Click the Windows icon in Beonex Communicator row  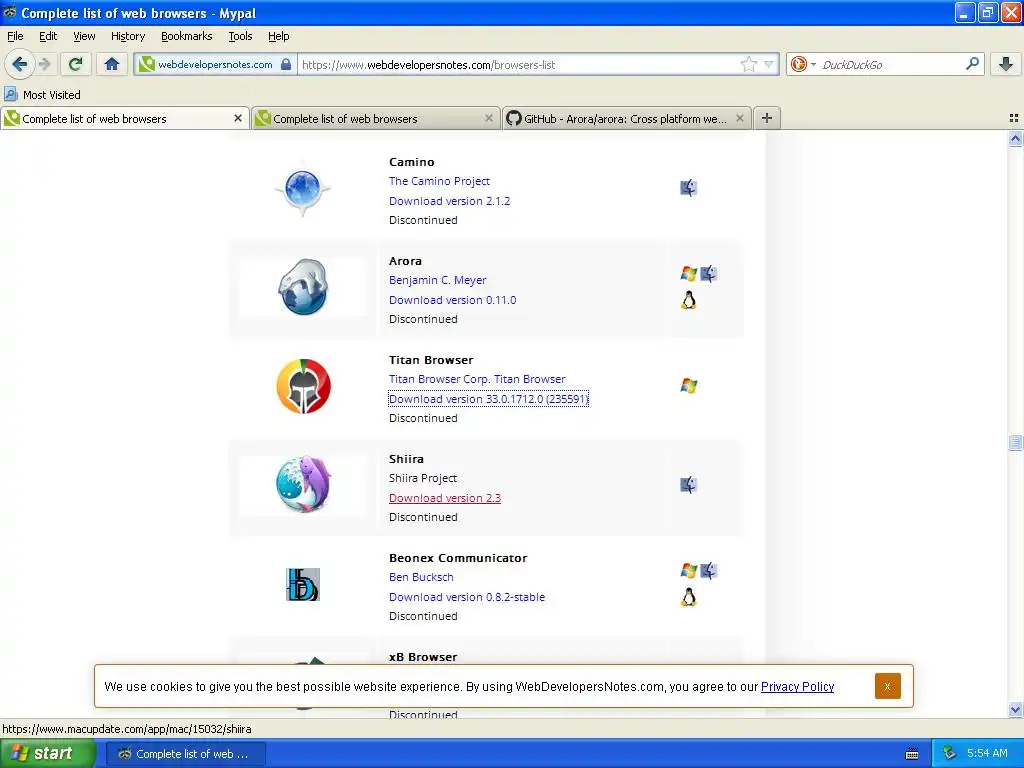point(688,571)
